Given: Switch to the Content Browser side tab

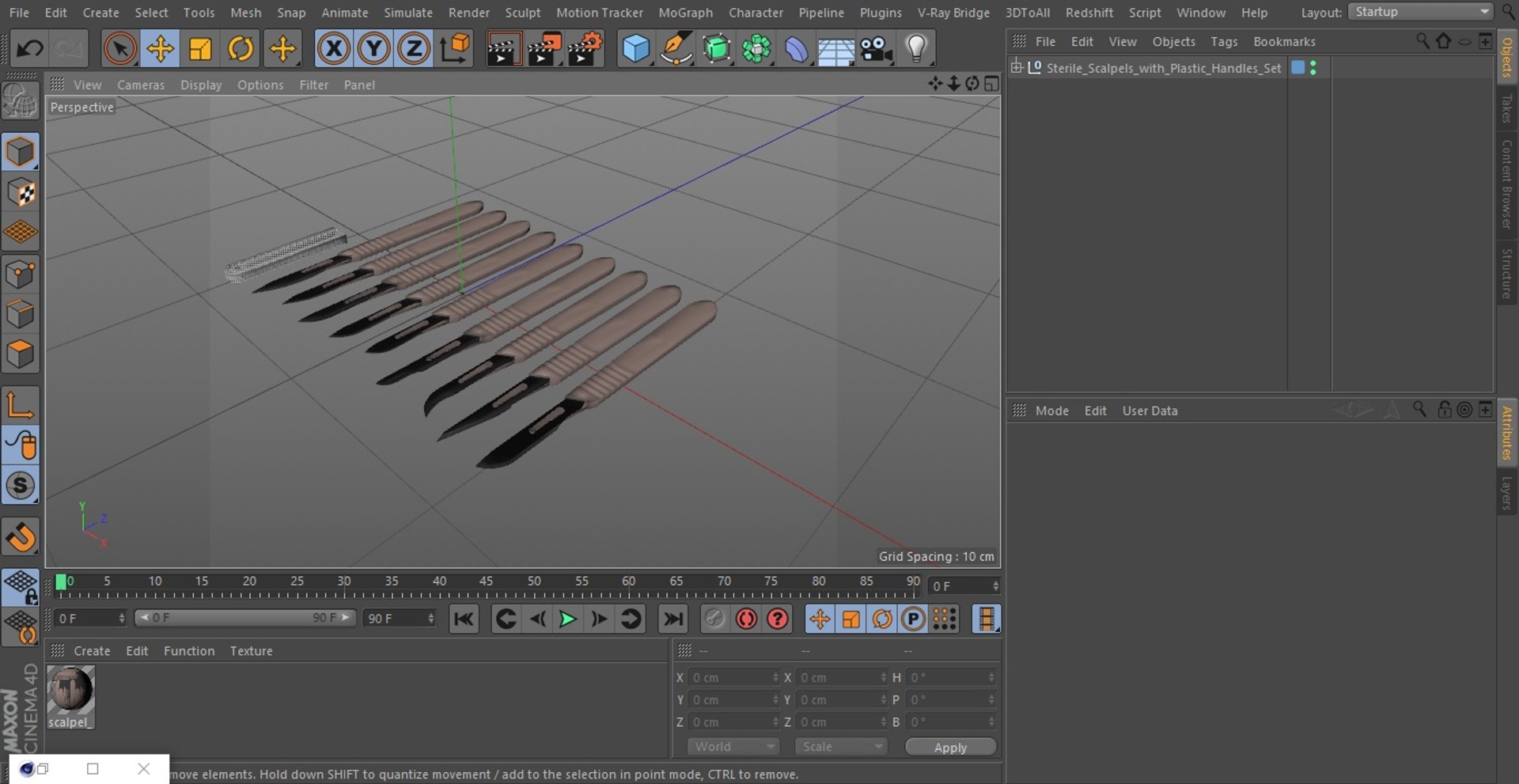Looking at the screenshot, I should point(1507,184).
